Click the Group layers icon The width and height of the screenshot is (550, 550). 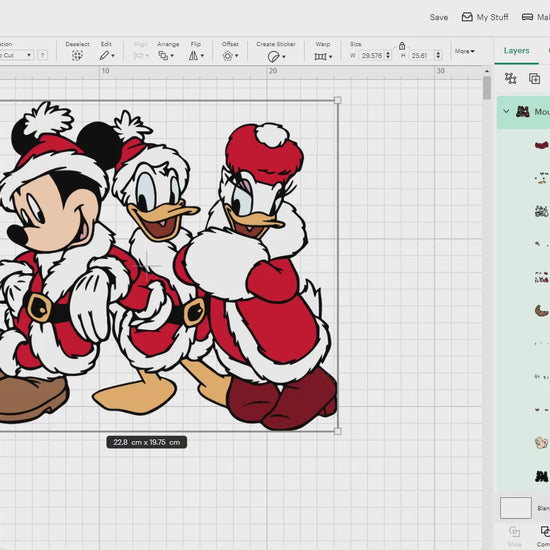[x=510, y=78]
